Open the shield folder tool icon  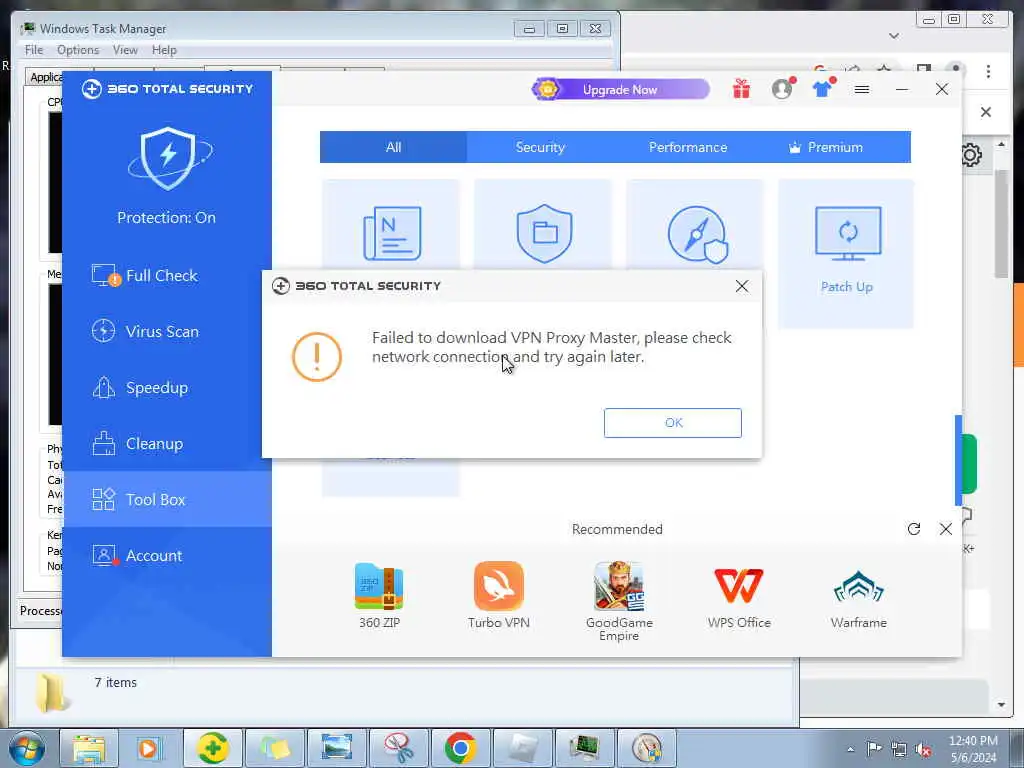(544, 233)
